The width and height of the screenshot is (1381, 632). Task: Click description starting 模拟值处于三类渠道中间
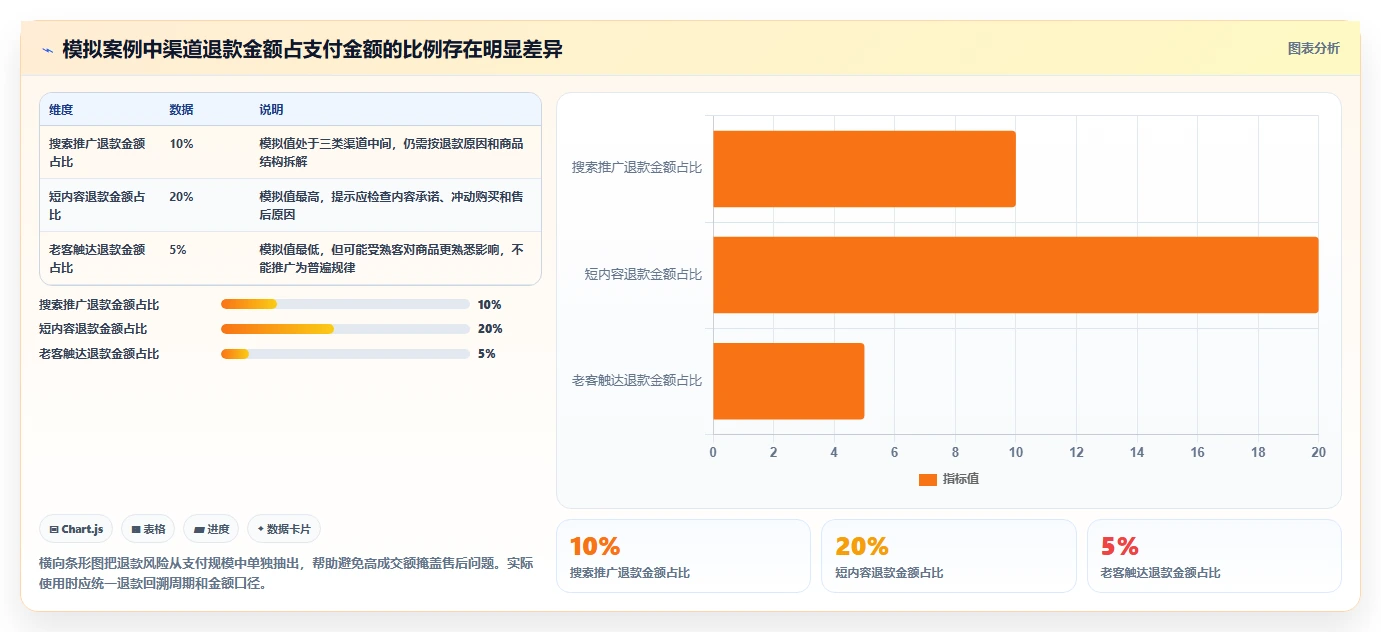(391, 153)
